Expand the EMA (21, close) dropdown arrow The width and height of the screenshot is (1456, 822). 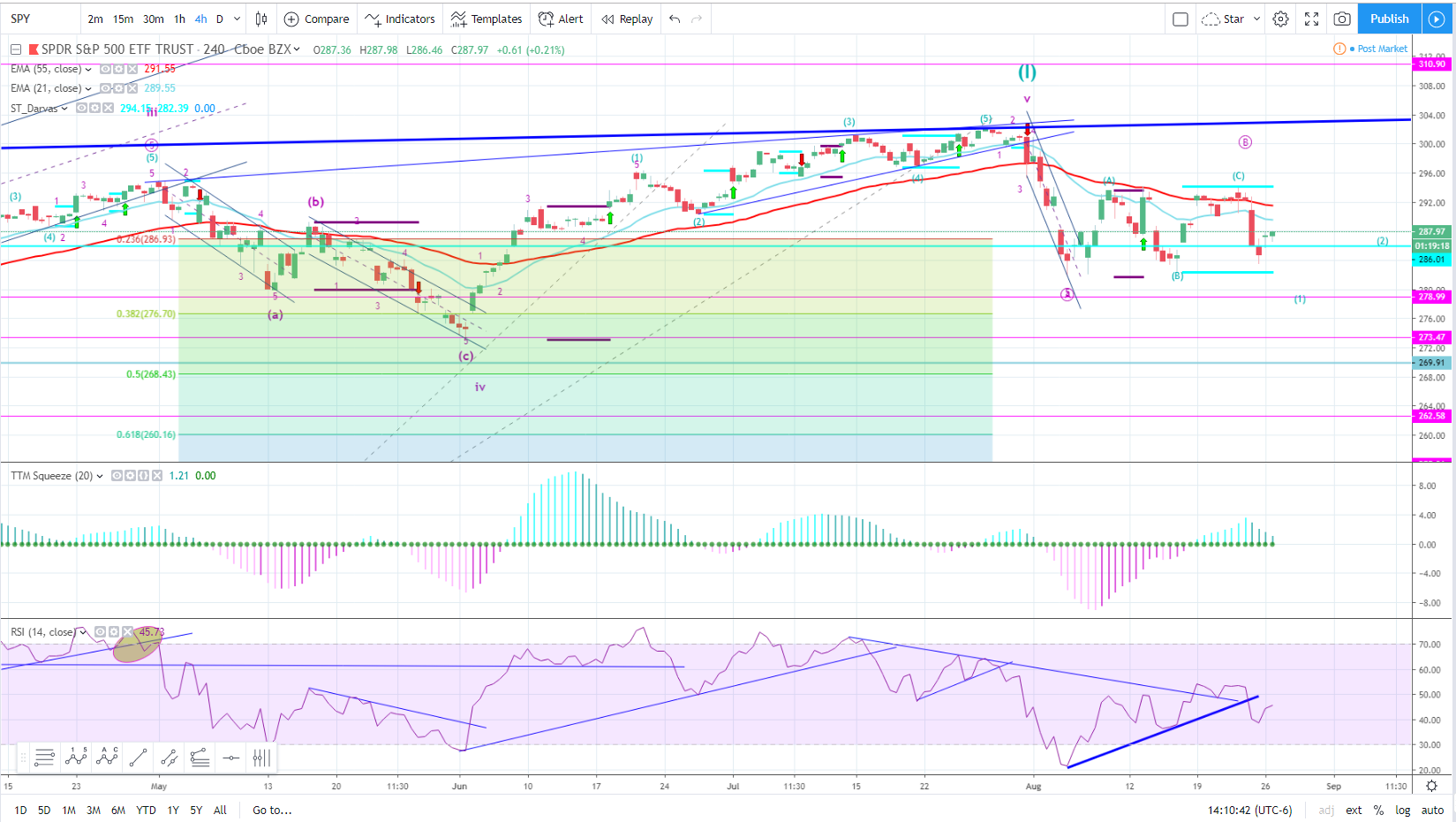[88, 88]
